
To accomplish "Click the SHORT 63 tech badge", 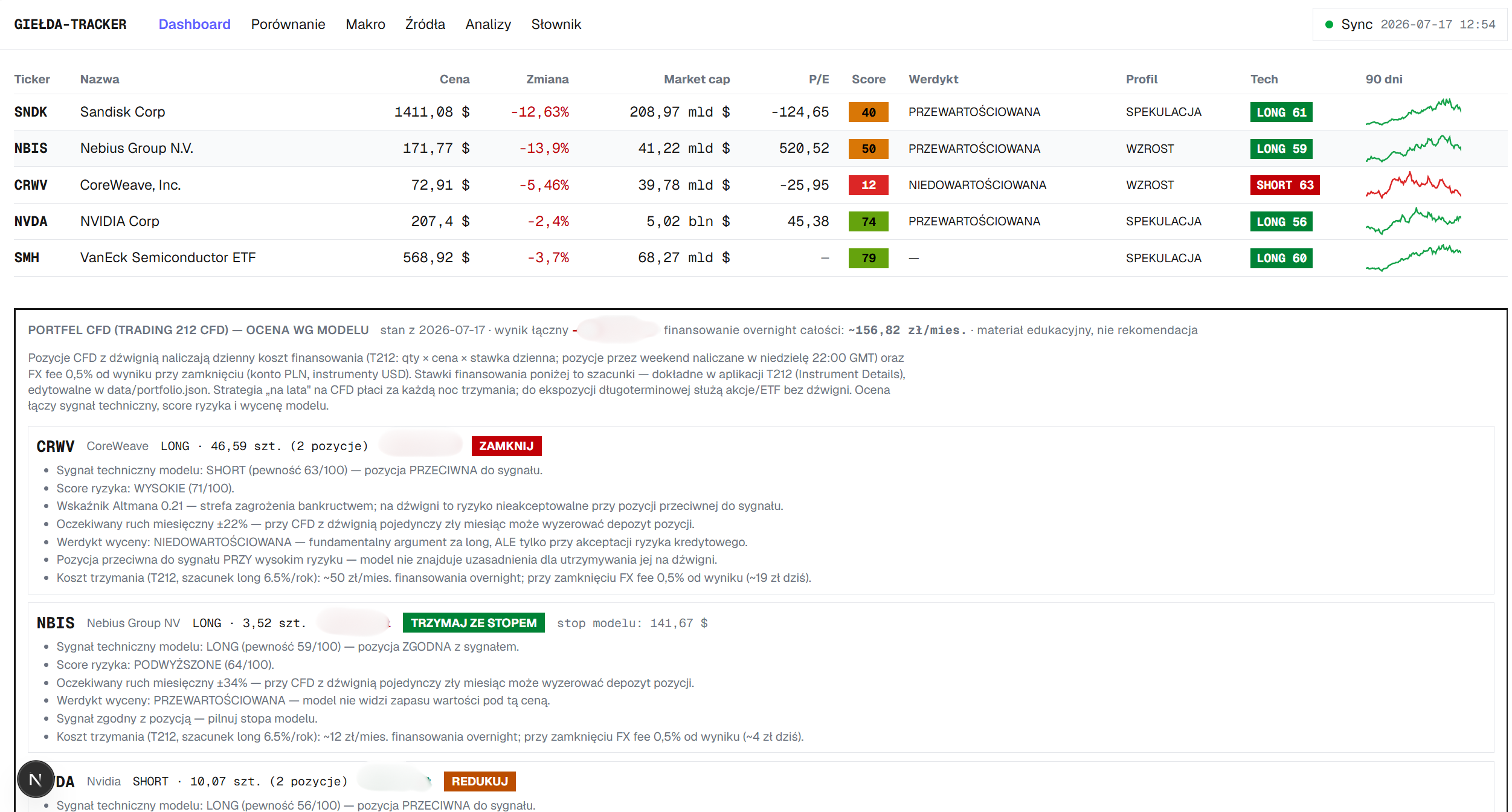I will (1285, 185).
